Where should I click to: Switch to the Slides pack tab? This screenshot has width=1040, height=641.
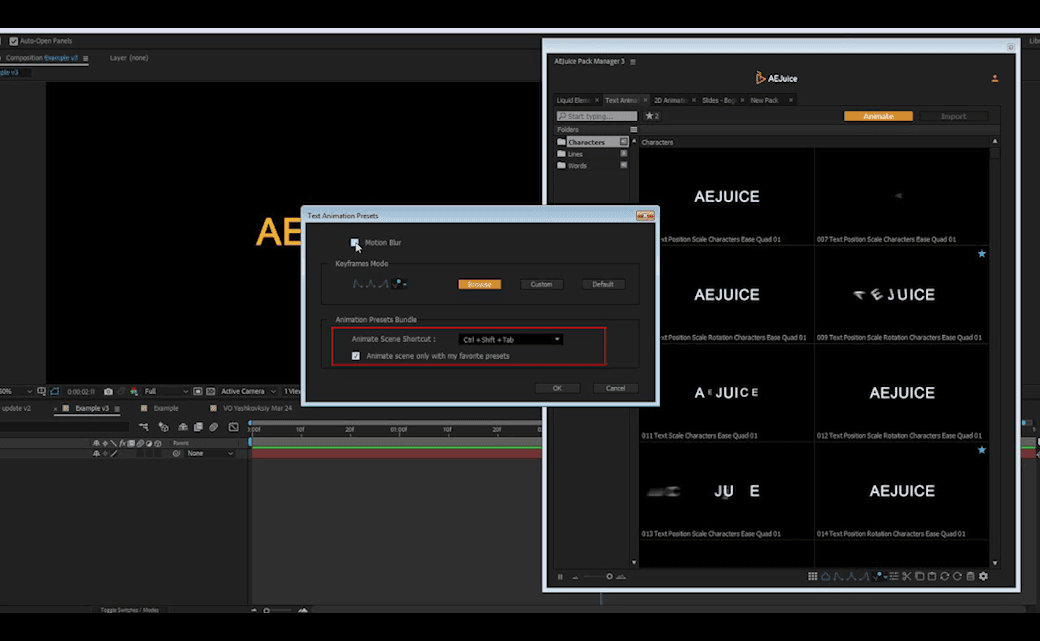point(718,100)
